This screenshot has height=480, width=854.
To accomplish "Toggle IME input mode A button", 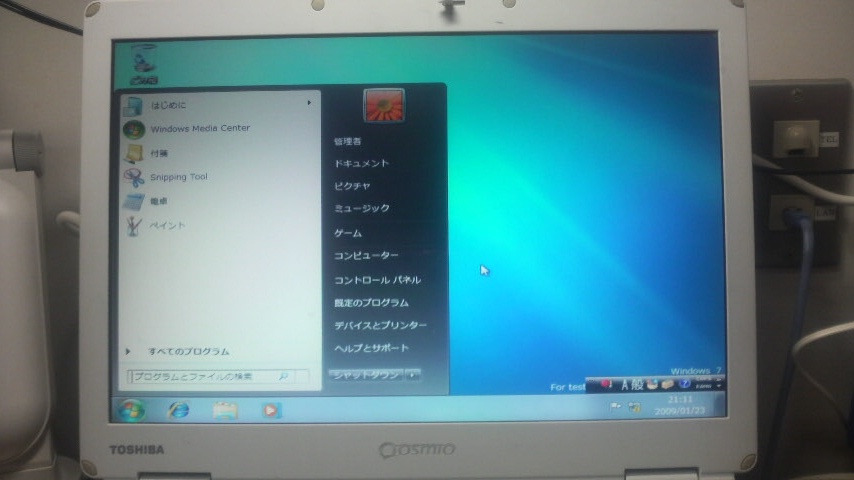I will [626, 385].
